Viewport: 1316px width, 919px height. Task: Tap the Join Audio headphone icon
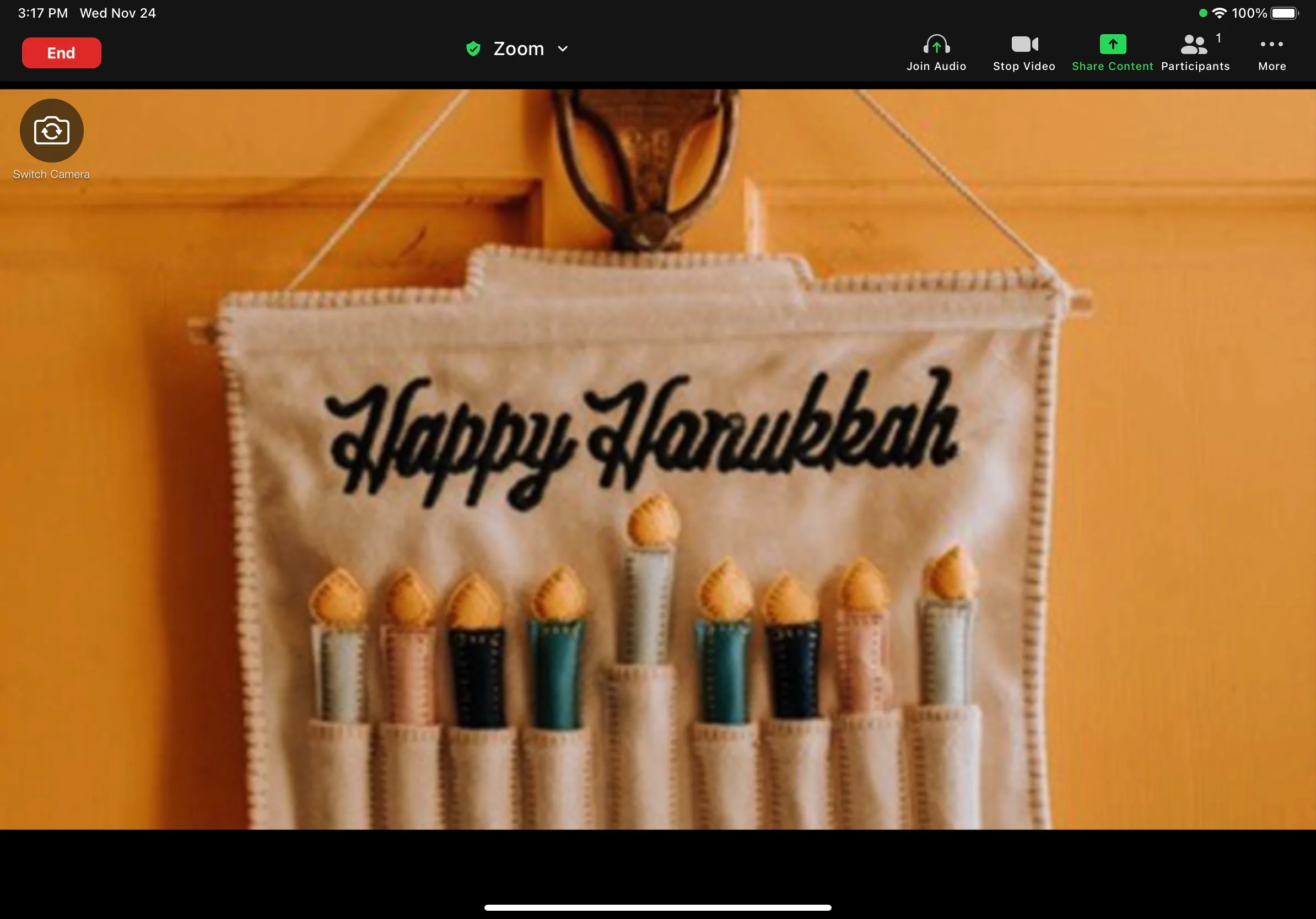pos(936,44)
